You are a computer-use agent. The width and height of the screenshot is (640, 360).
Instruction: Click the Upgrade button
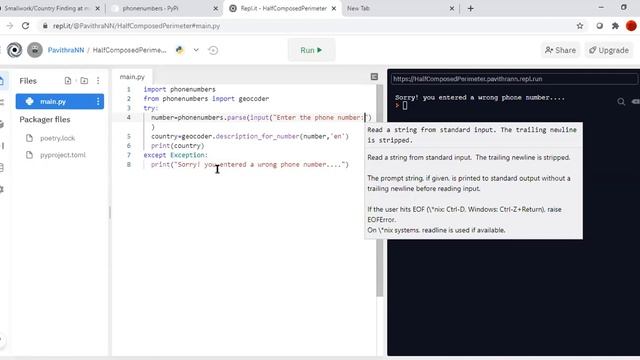(x=609, y=50)
